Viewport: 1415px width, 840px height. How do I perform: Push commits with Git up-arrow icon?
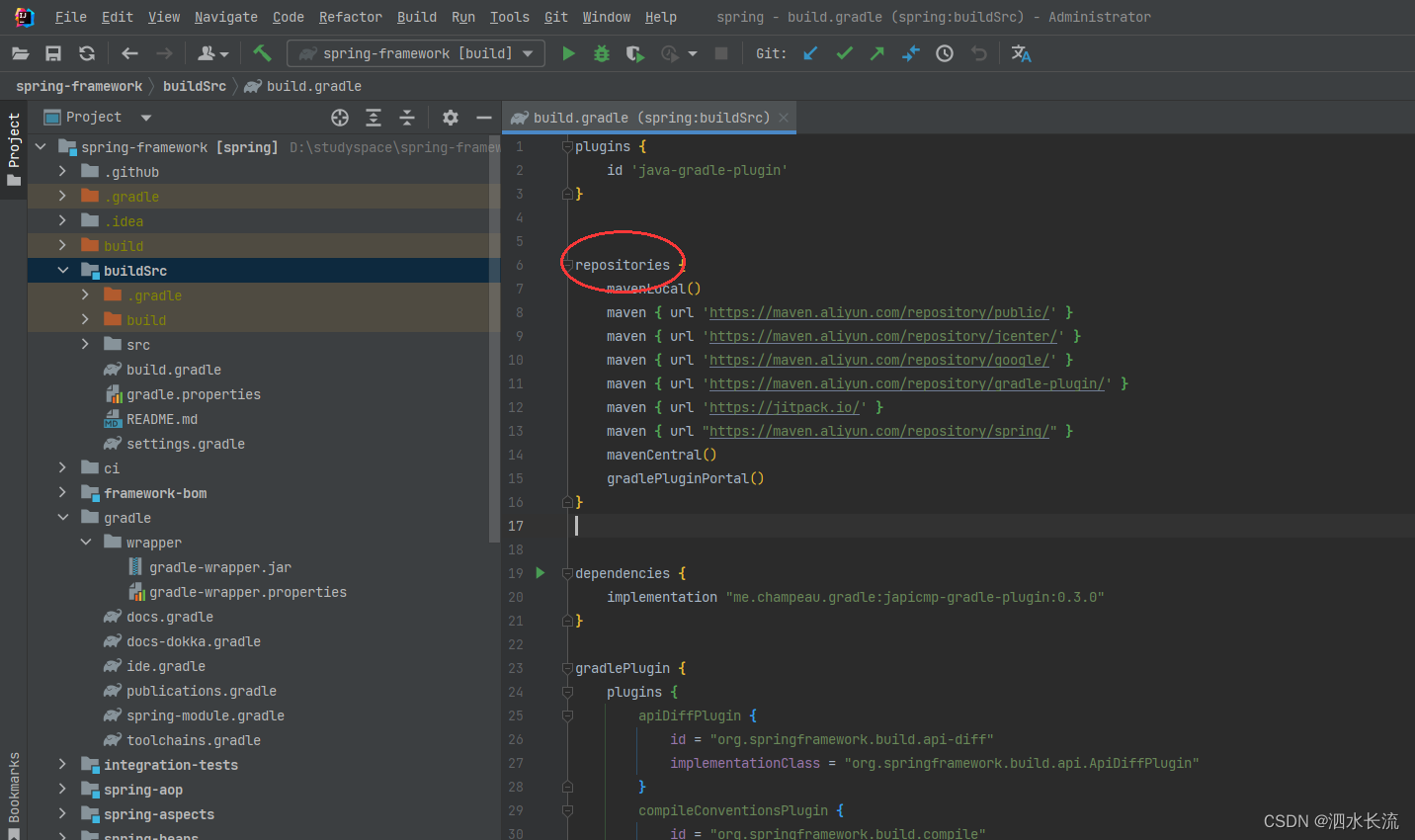pos(877,53)
